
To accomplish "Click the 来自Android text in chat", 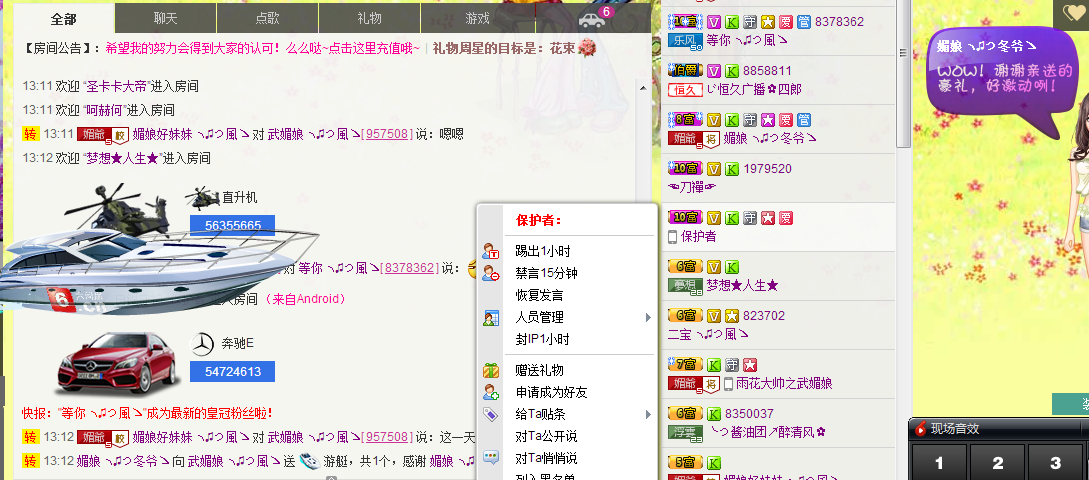I will 305,299.
